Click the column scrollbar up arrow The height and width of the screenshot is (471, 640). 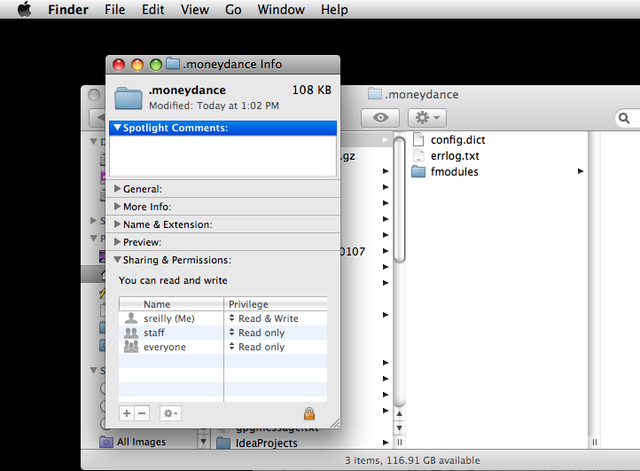pos(399,414)
